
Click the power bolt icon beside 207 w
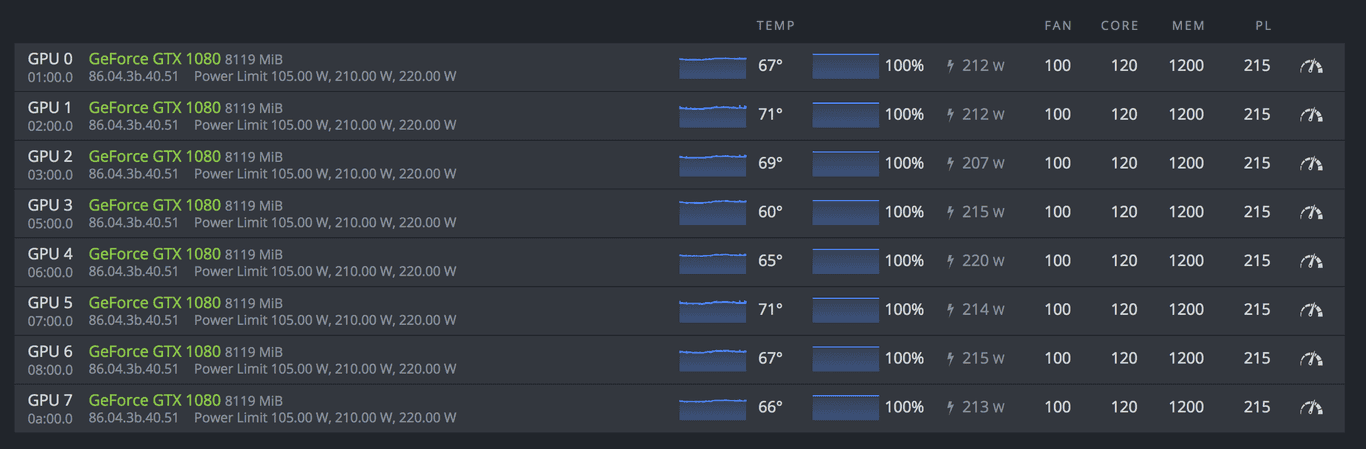[x=950, y=164]
